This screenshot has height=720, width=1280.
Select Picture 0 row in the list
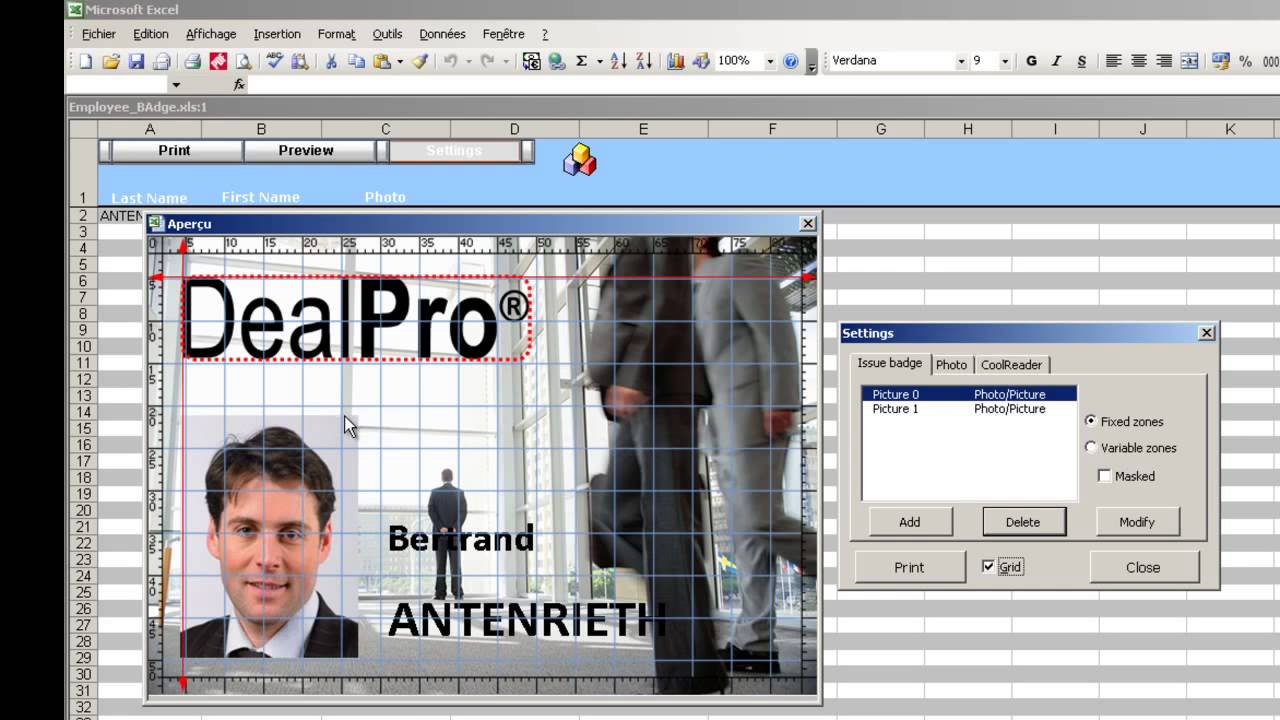[x=969, y=394]
